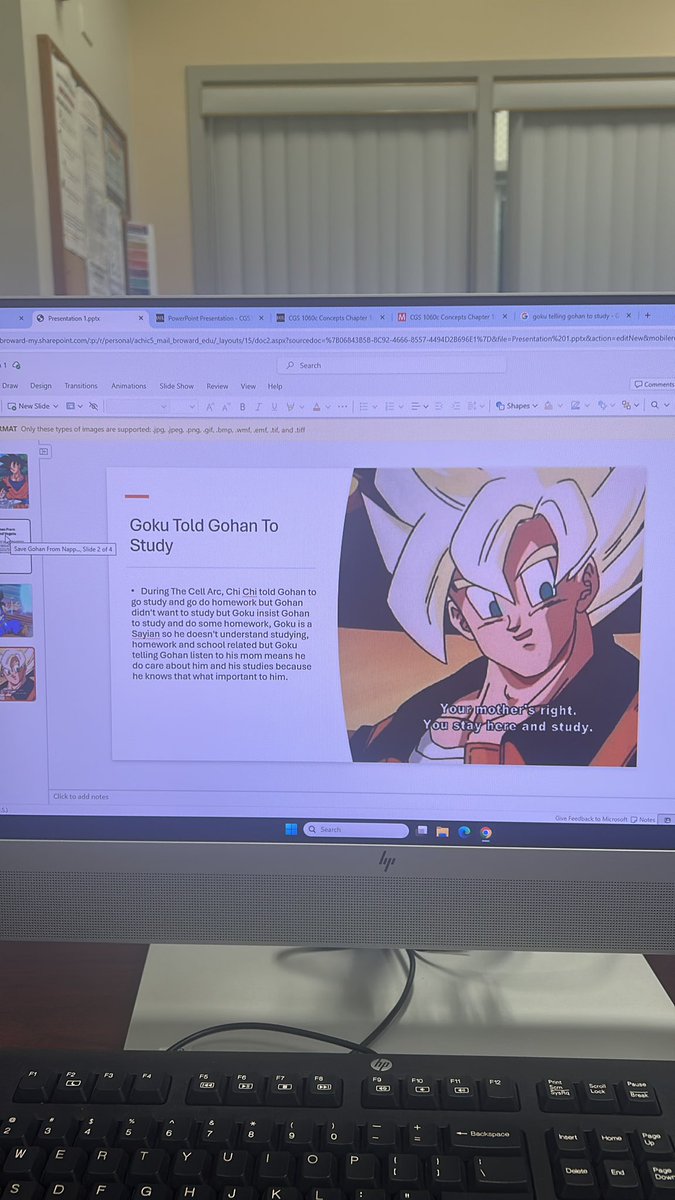Close the Presentation 1.pptx browser tab
The height and width of the screenshot is (1200, 675).
click(x=139, y=318)
